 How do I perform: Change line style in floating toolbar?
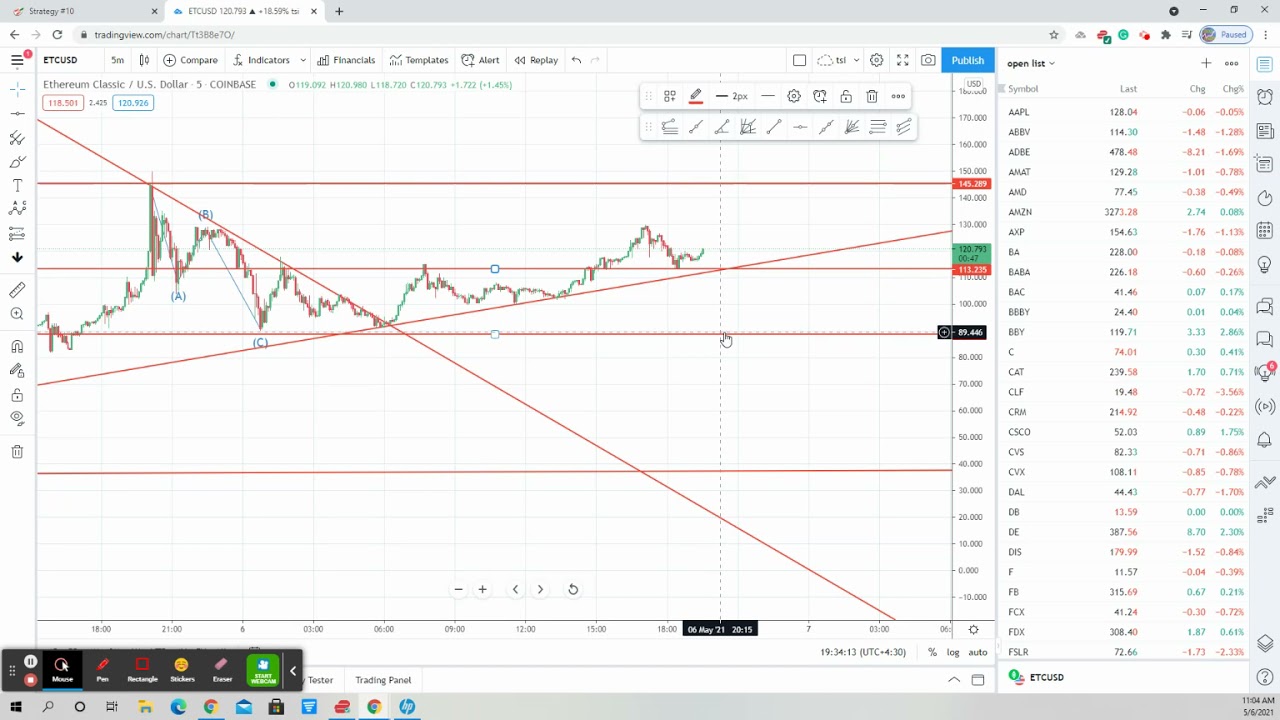tap(767, 96)
